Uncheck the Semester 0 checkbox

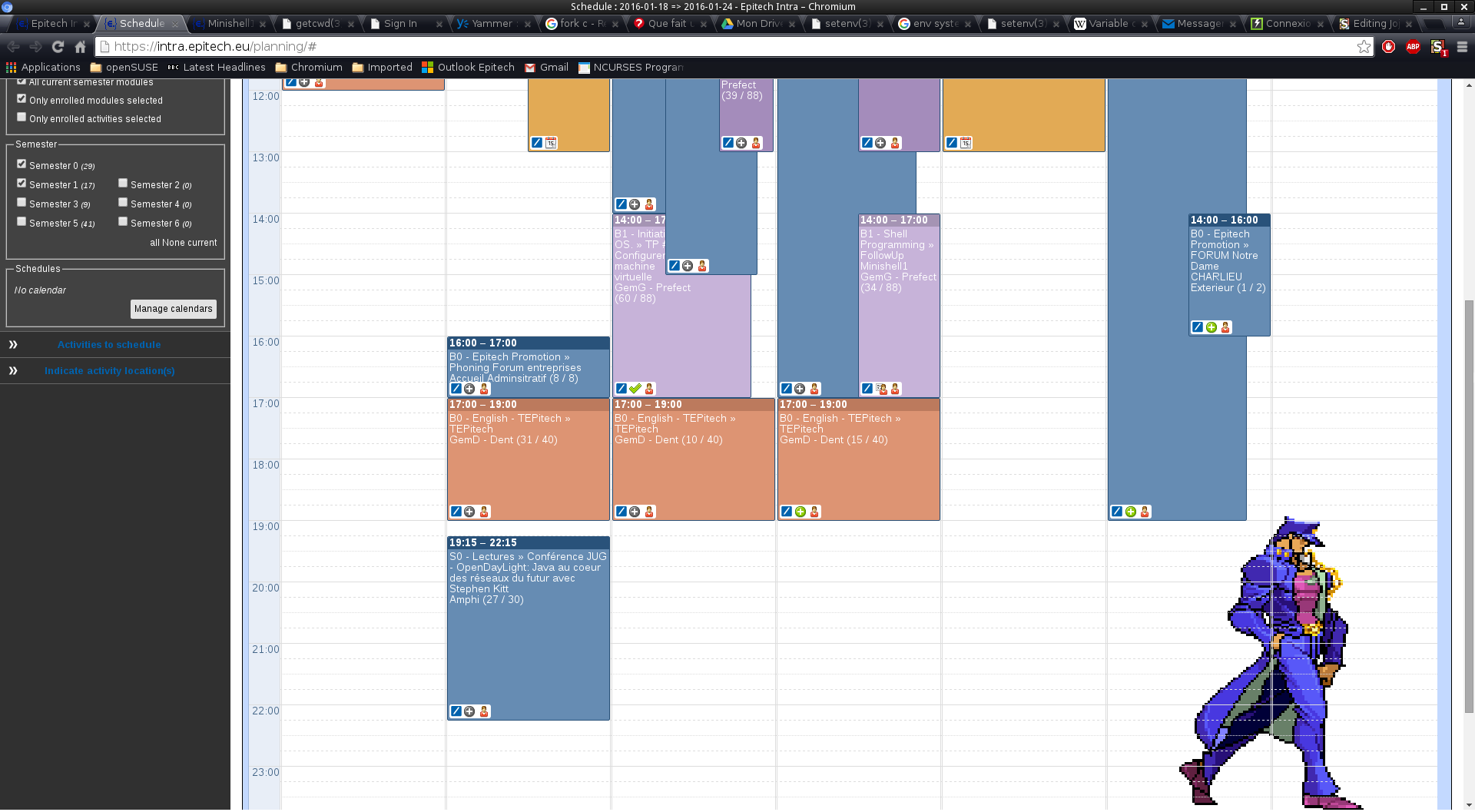coord(22,164)
